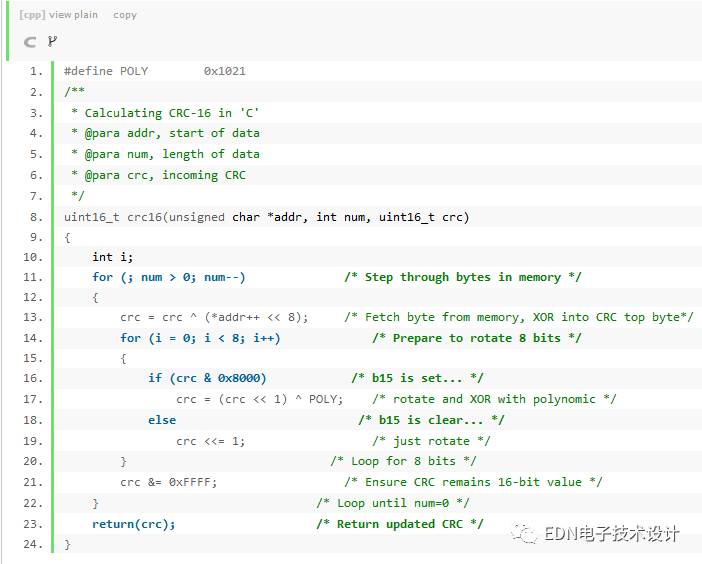
Task: Click line number 8 in the gutter
Action: coord(36,217)
